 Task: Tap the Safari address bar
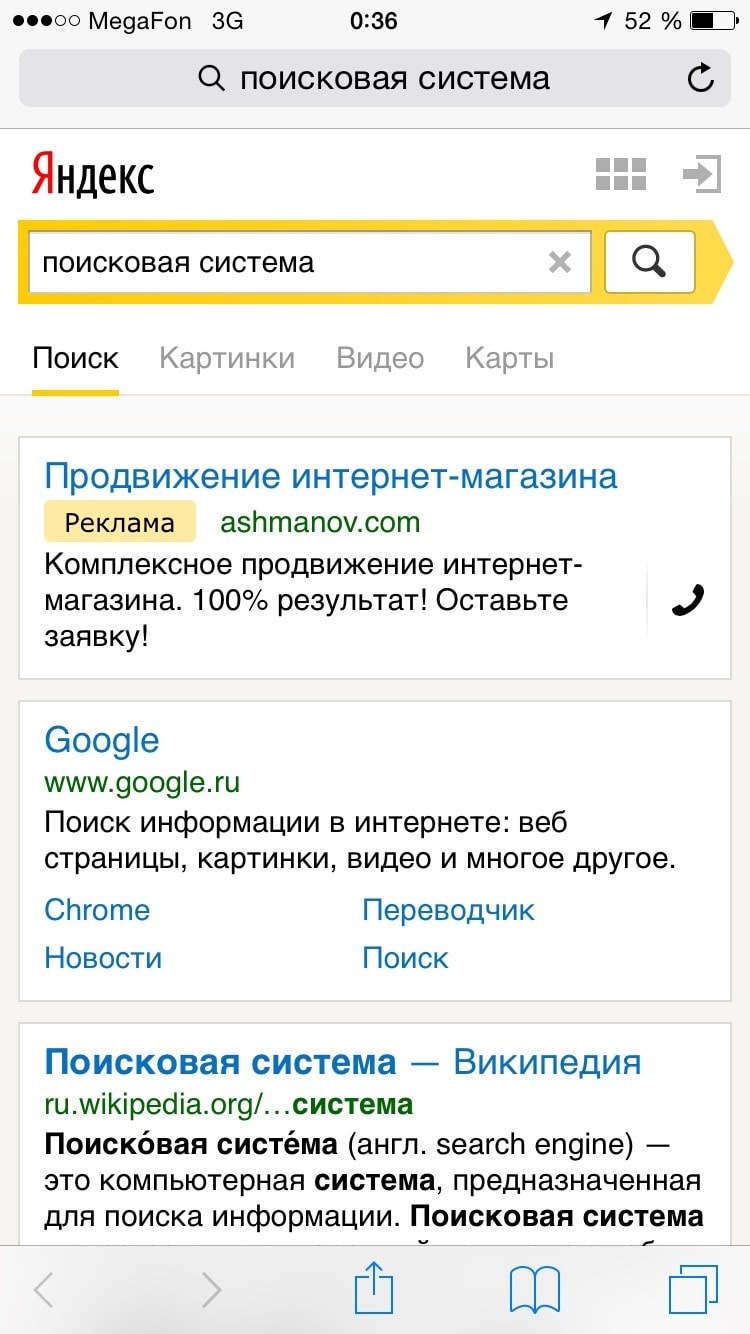[375, 78]
